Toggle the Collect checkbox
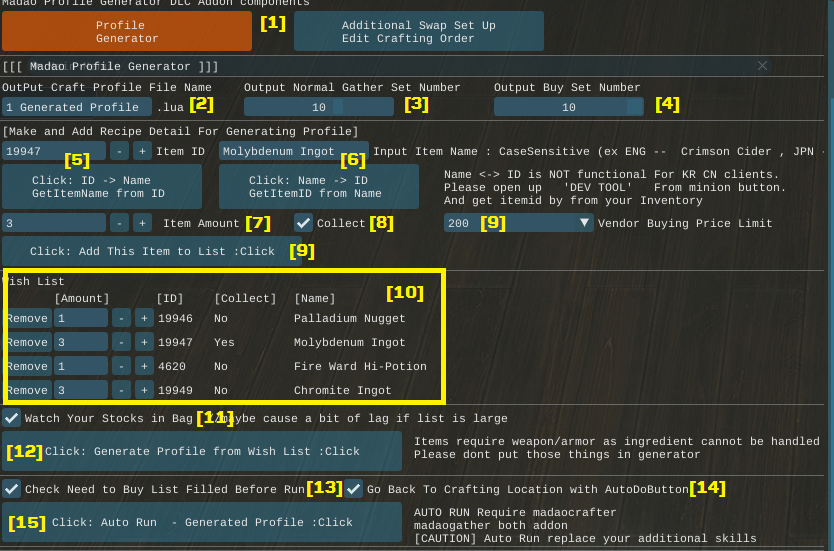 pyautogui.click(x=303, y=223)
